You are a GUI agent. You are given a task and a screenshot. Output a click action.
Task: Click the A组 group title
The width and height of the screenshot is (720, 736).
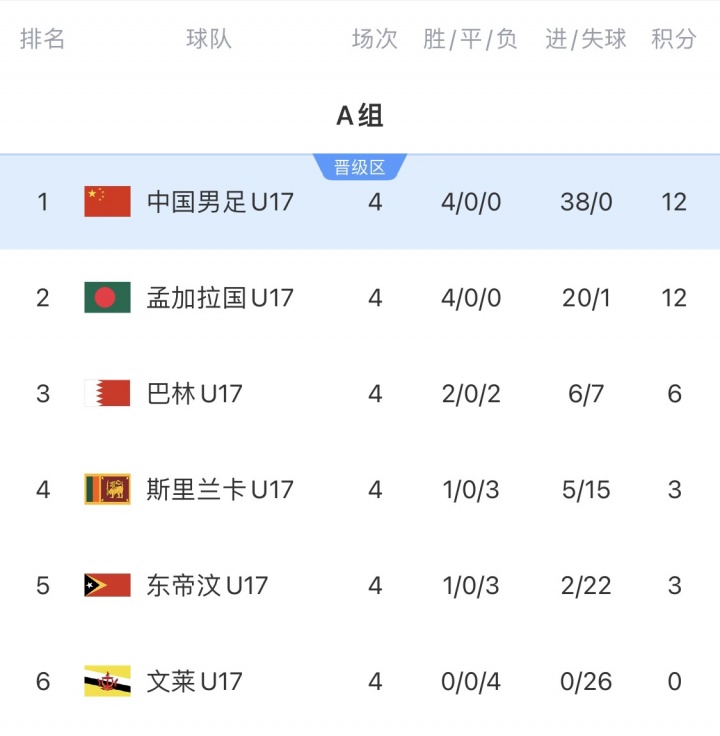point(360,116)
